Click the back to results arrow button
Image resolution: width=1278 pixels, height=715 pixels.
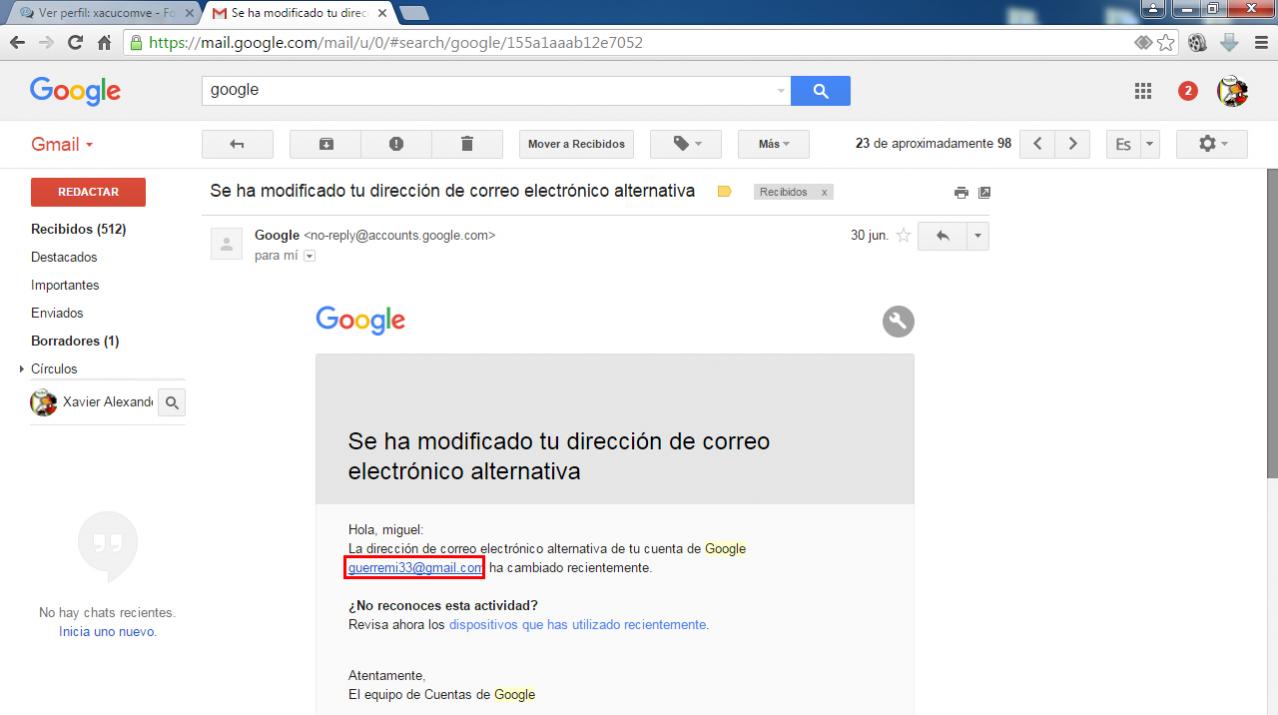(x=237, y=144)
